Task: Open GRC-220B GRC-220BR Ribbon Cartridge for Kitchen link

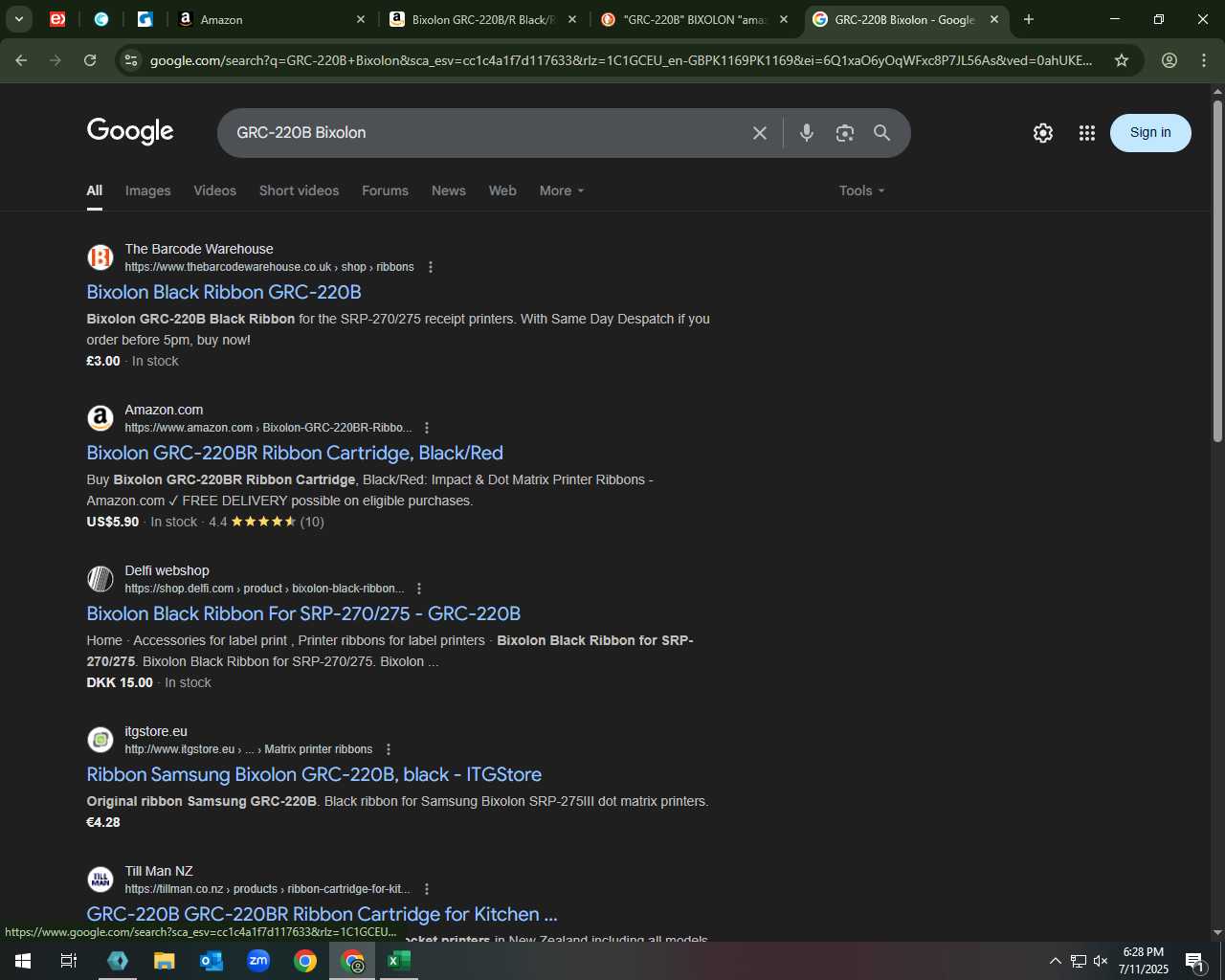Action: (322, 914)
